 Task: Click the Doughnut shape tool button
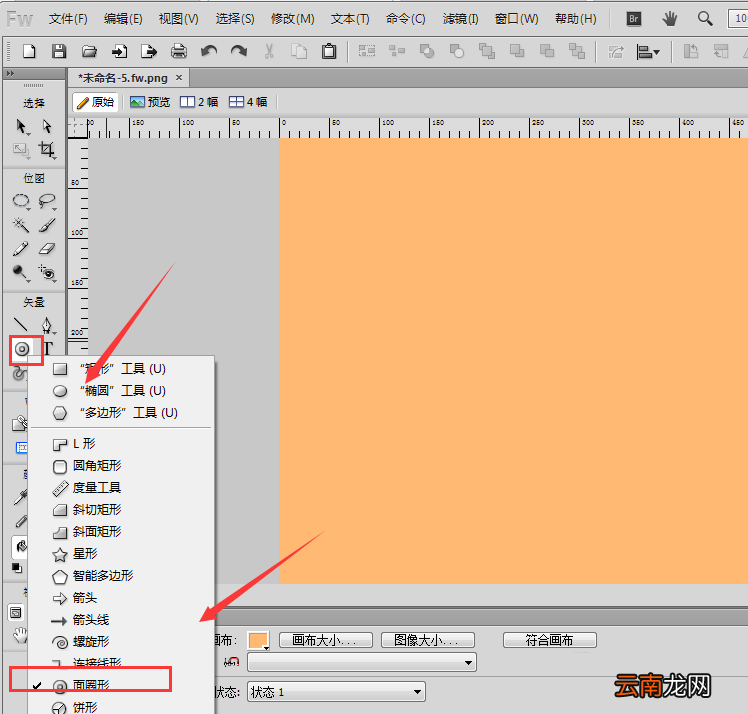click(x=22, y=349)
